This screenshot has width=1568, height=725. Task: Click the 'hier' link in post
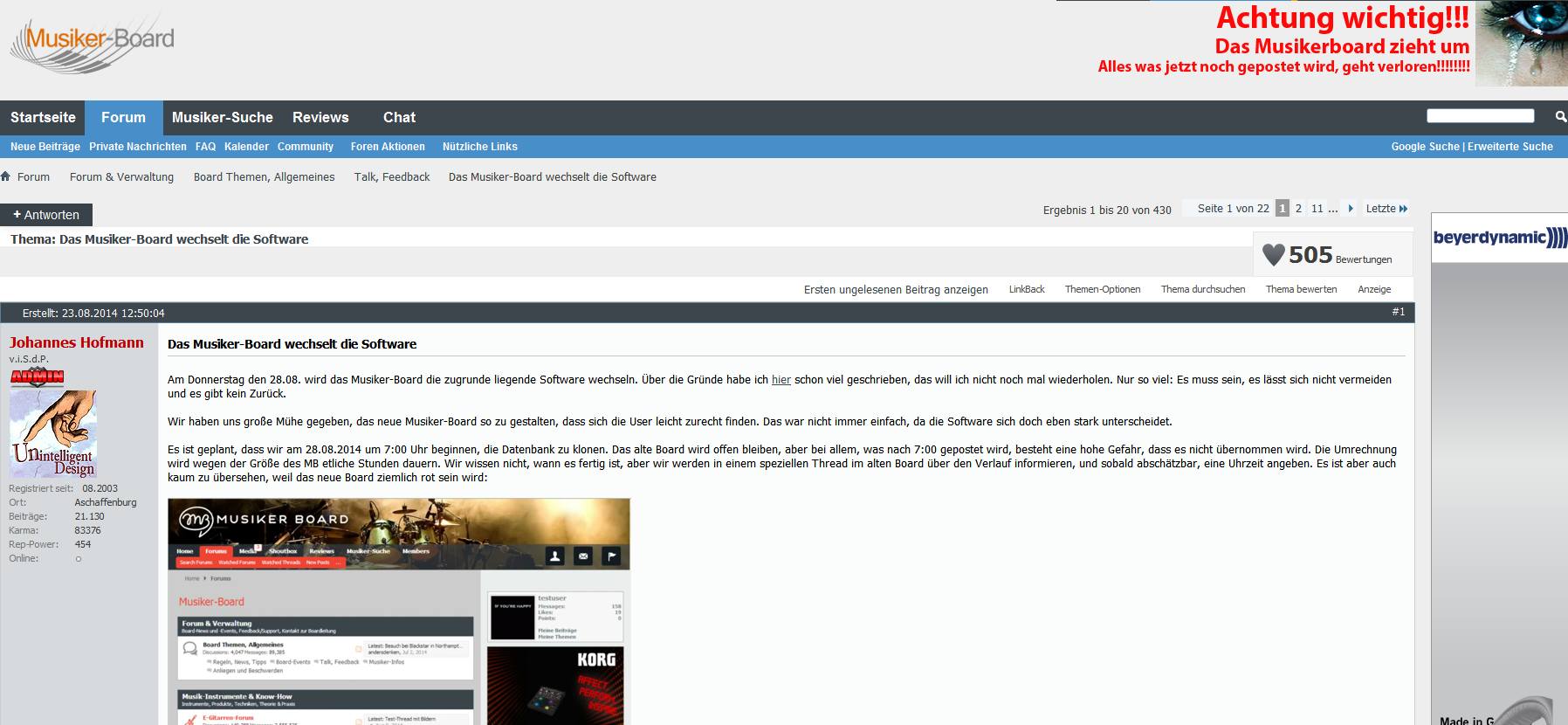(x=781, y=380)
